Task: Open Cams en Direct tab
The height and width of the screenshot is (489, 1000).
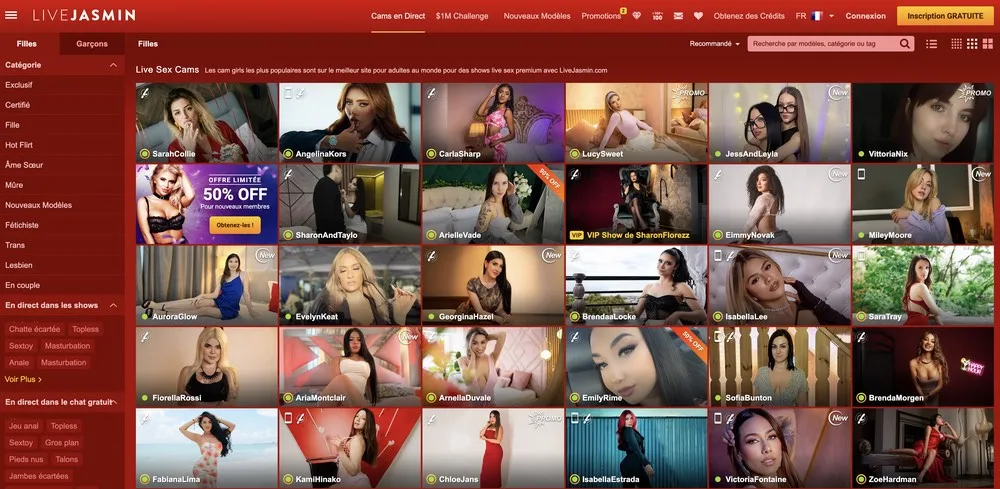Action: click(x=398, y=16)
